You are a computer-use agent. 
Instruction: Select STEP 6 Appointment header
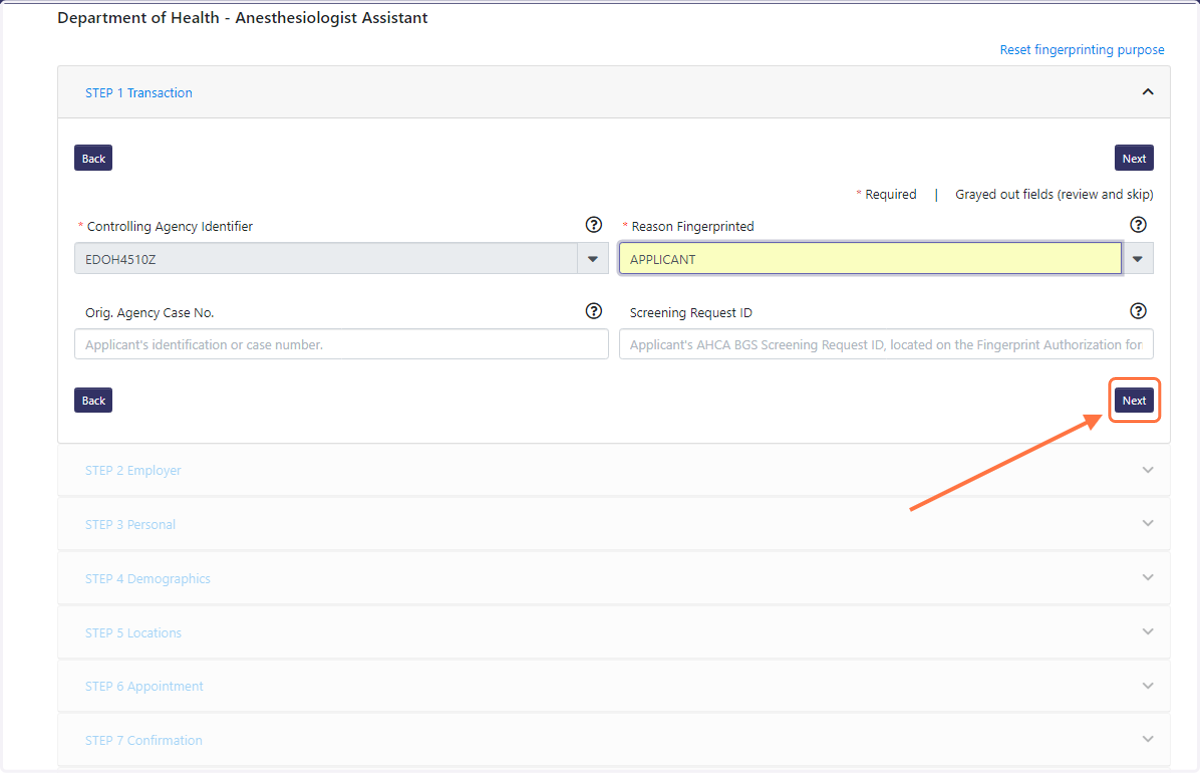(614, 686)
